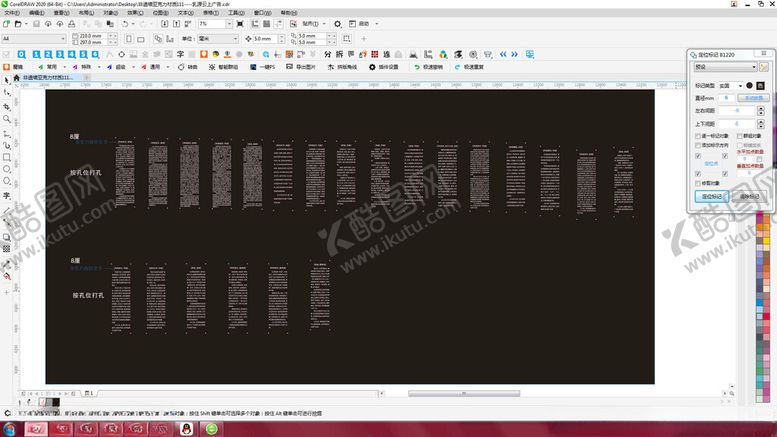Viewport: 777px width, 437px height.
Task: Click the black circle mark shape icon in the panel
Action: tap(749, 86)
